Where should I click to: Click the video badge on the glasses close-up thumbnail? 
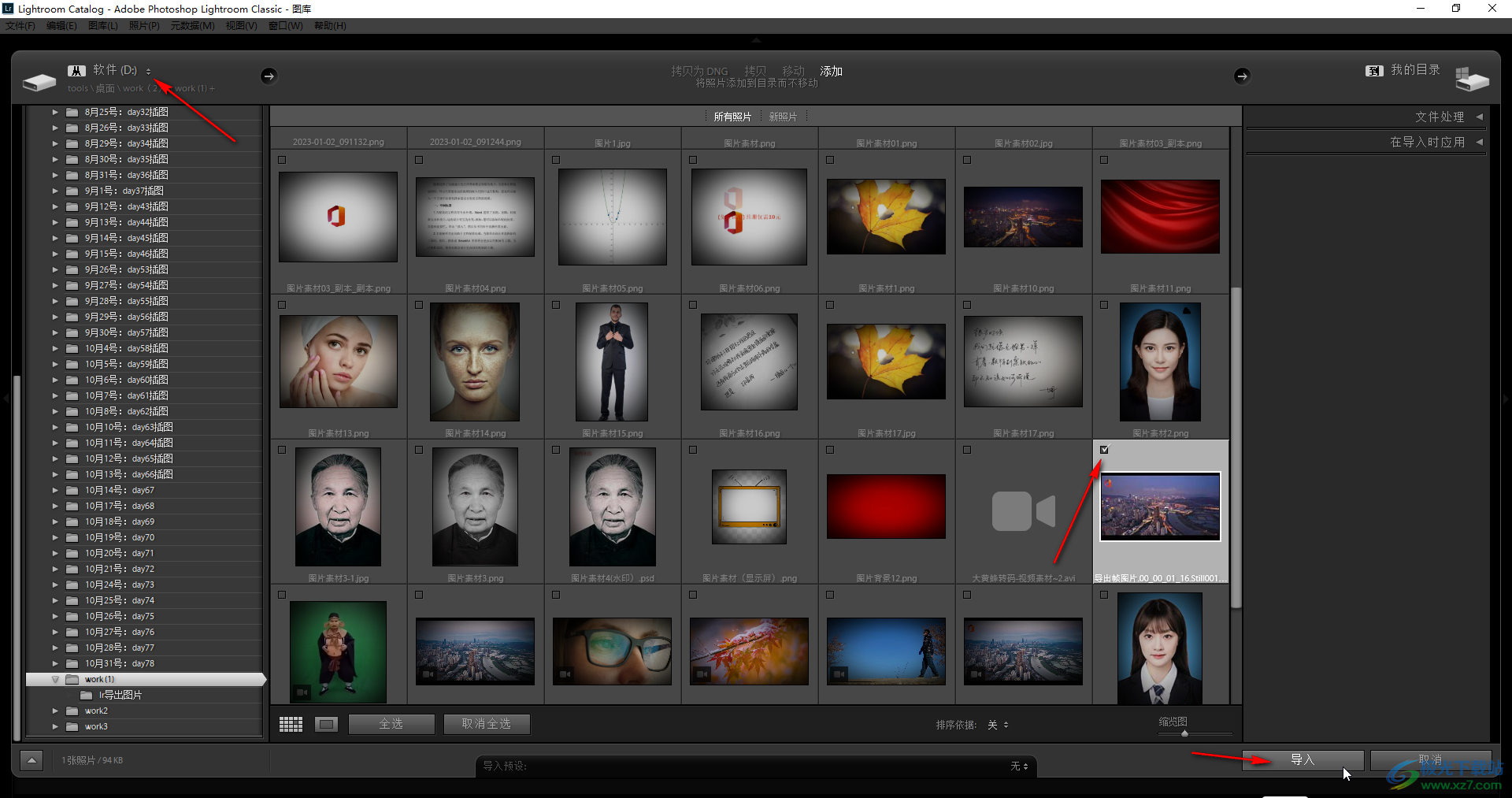[x=565, y=674]
